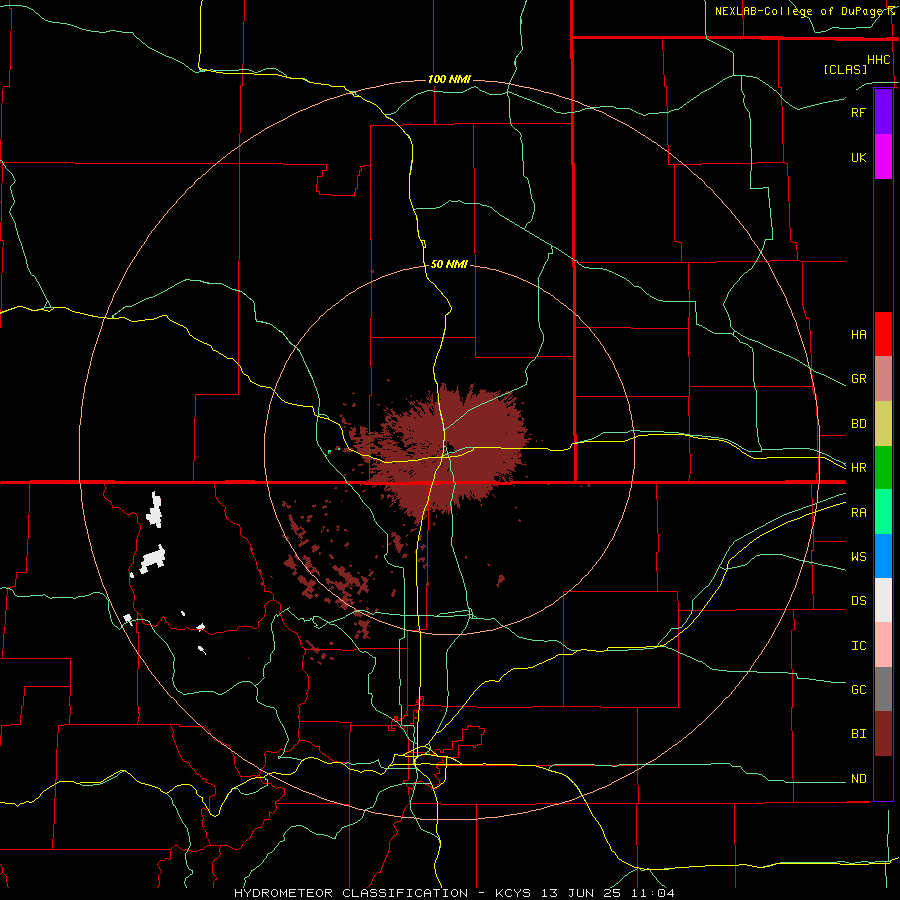This screenshot has width=900, height=900.
Task: Click the IC light pink legend swatch
Action: [x=883, y=645]
